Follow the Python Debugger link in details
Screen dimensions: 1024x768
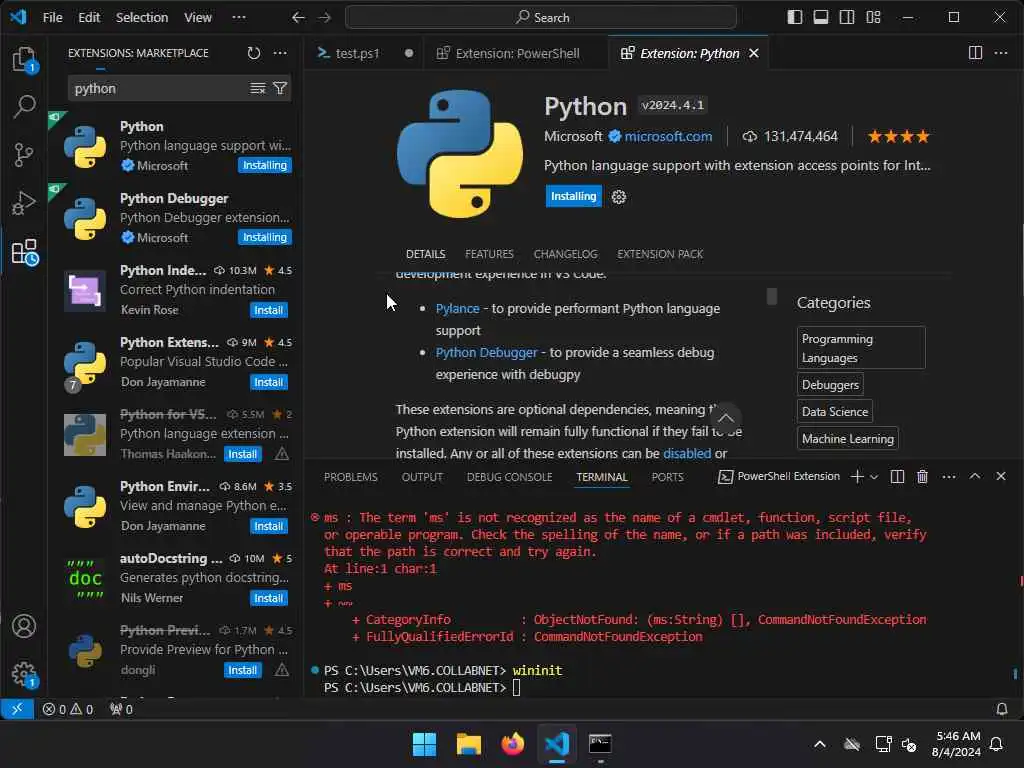486,353
